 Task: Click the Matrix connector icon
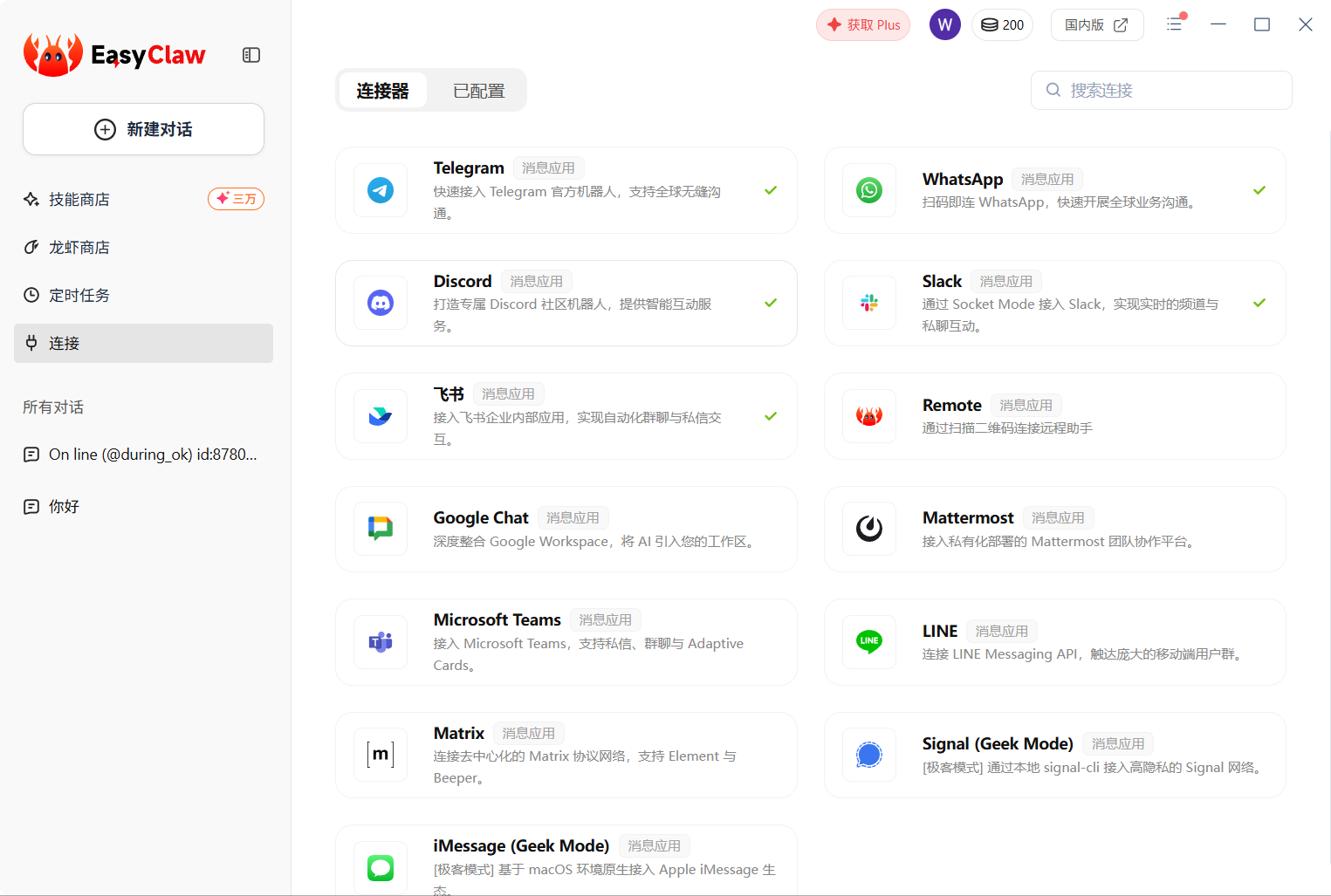click(x=380, y=755)
